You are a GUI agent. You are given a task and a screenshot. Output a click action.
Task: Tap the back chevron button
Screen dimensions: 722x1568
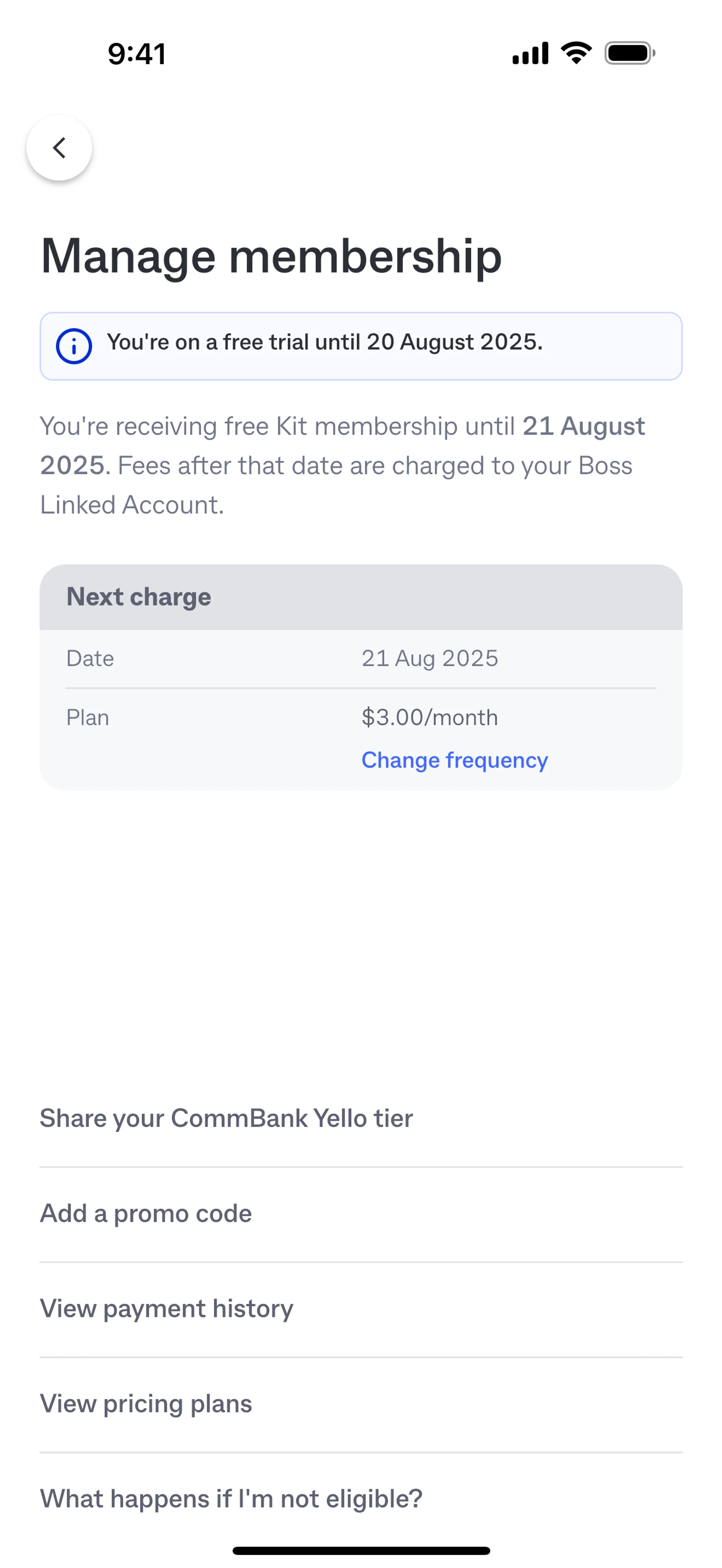tap(59, 148)
